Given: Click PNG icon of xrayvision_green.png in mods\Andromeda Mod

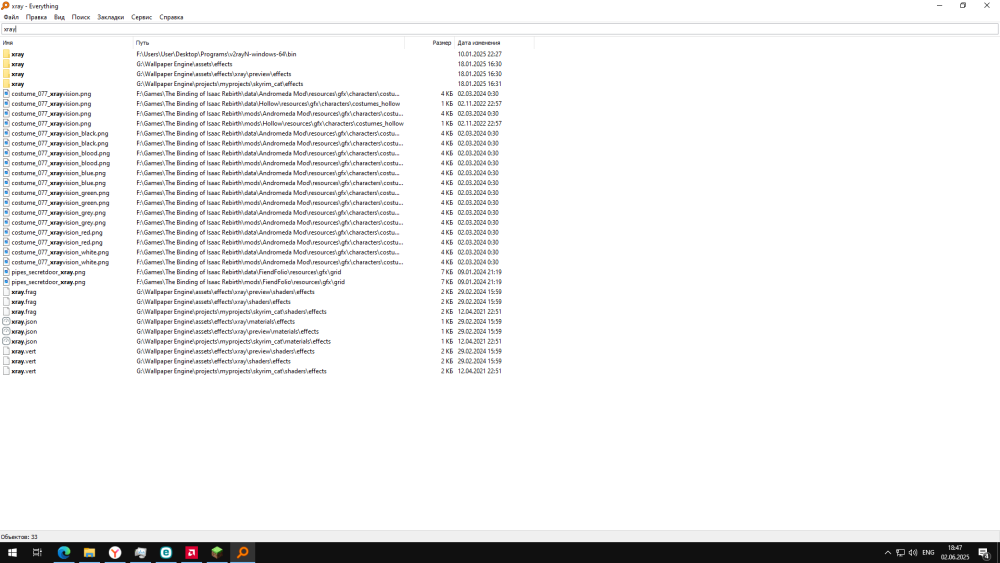Looking at the screenshot, I should (6, 202).
